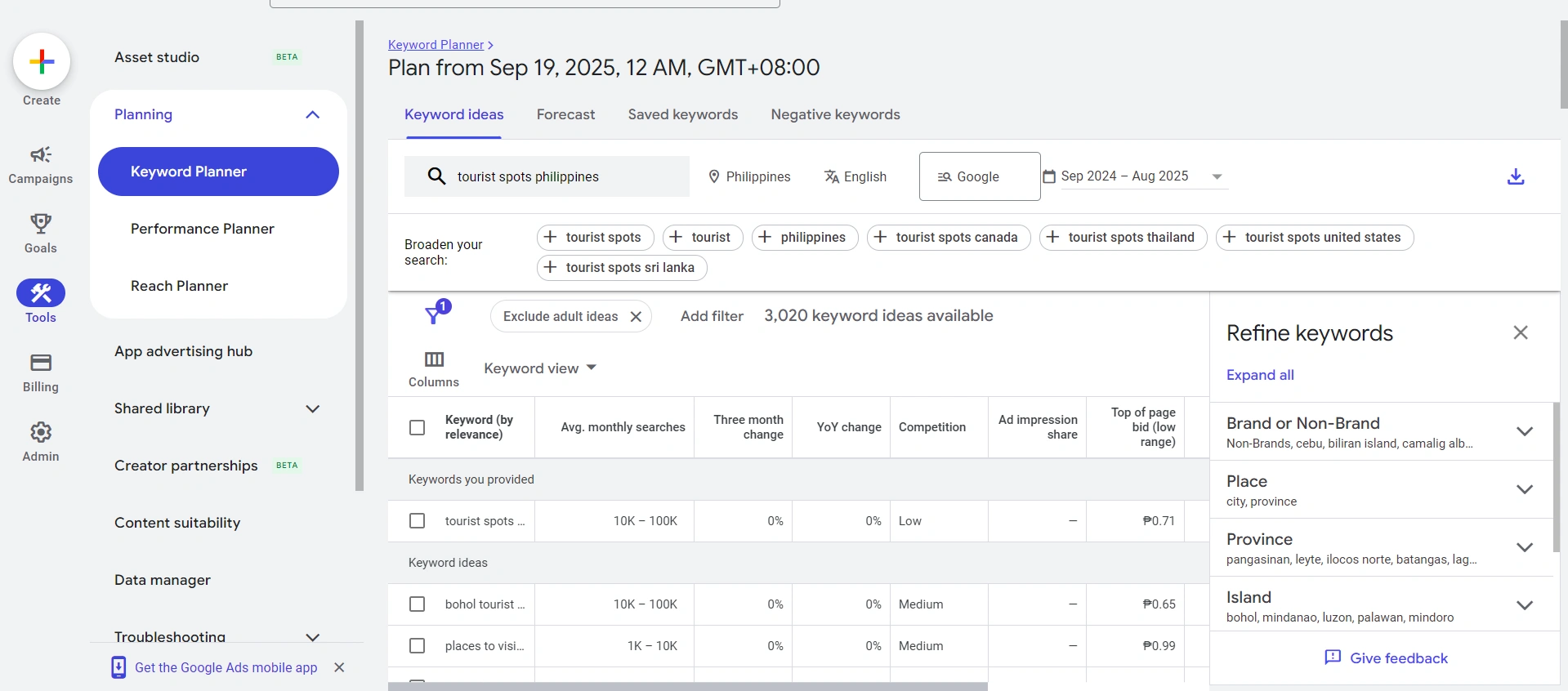Click the Give feedback speech bubble icon

[x=1333, y=658]
